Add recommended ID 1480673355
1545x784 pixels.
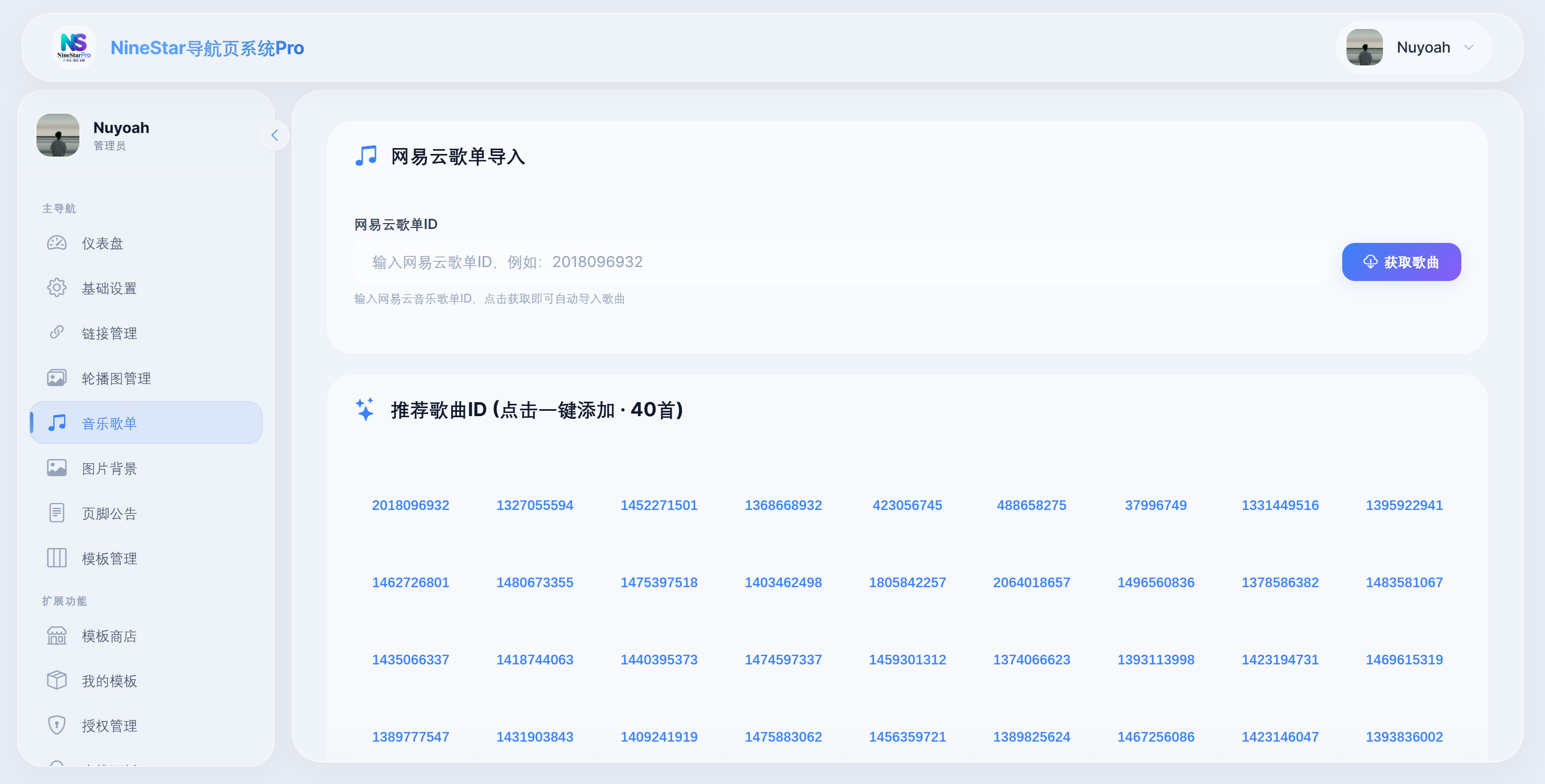click(535, 582)
